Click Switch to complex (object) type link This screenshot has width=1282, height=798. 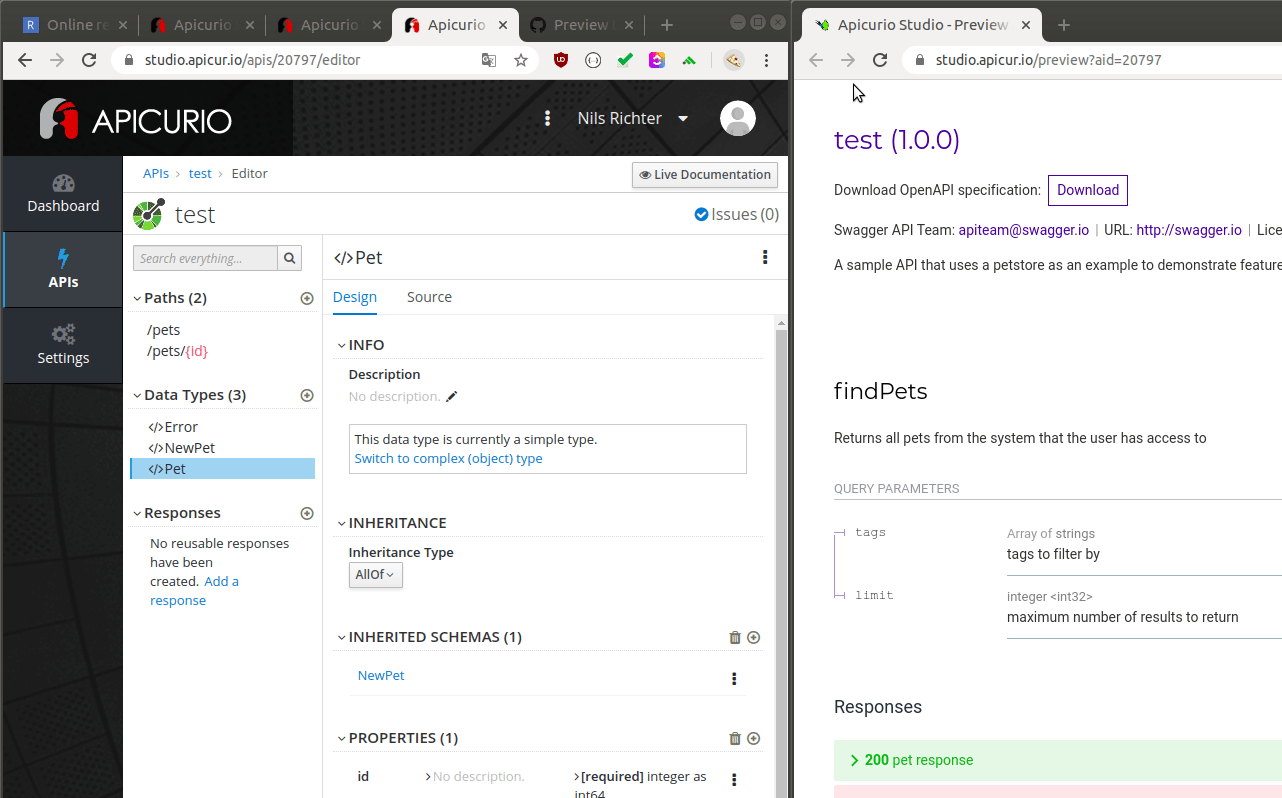click(x=448, y=458)
